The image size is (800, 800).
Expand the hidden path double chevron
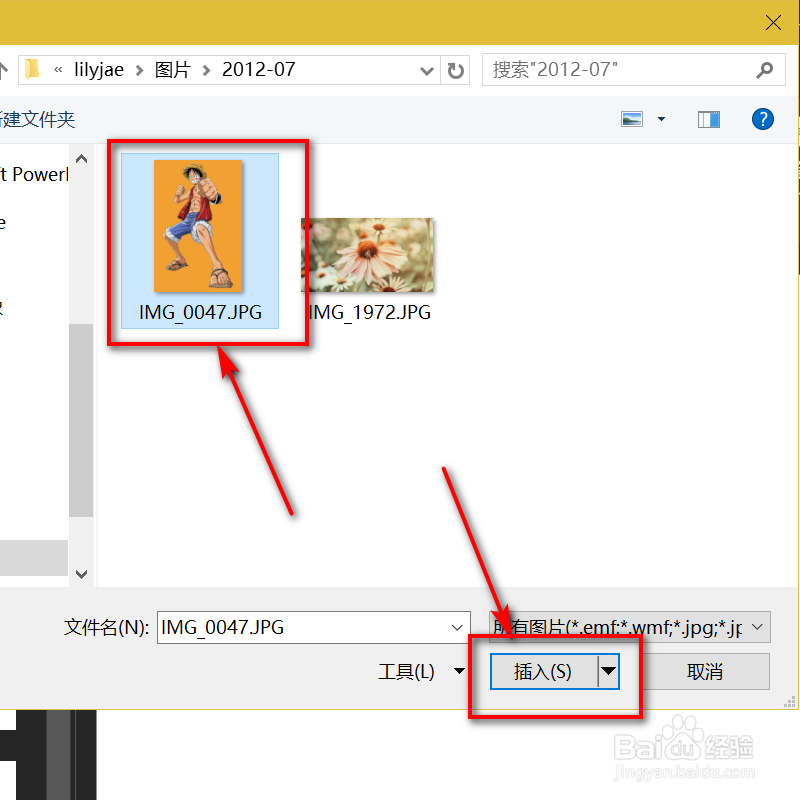pos(58,69)
